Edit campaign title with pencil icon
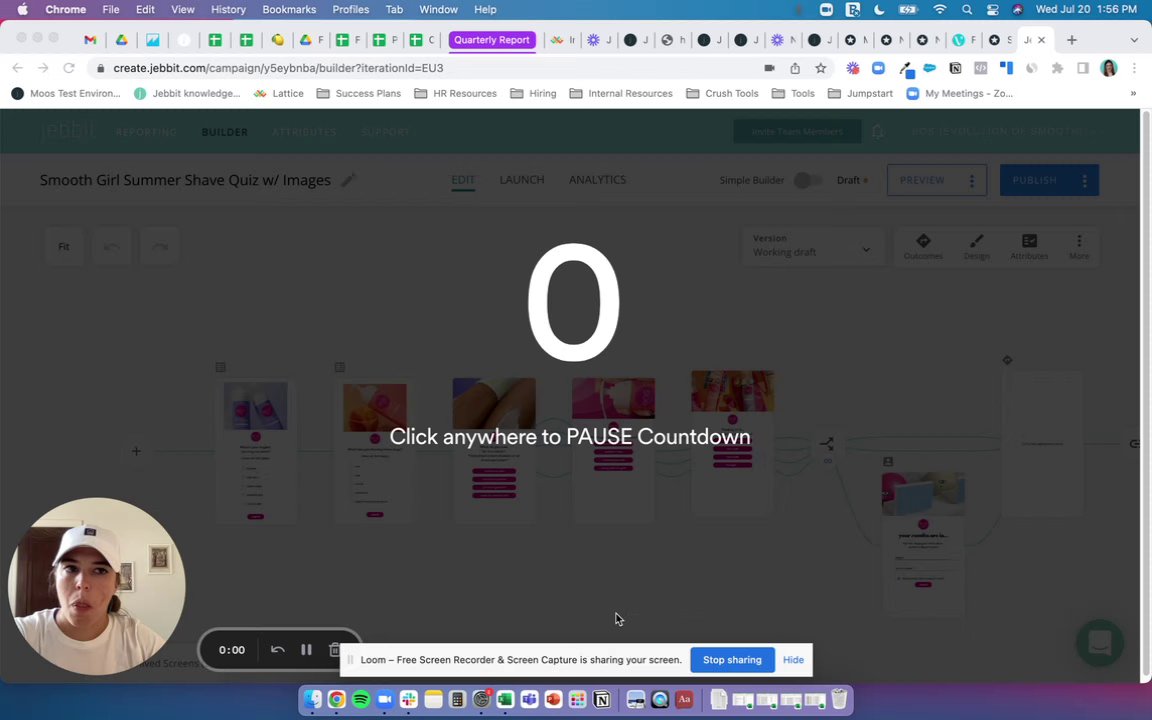 [x=348, y=180]
